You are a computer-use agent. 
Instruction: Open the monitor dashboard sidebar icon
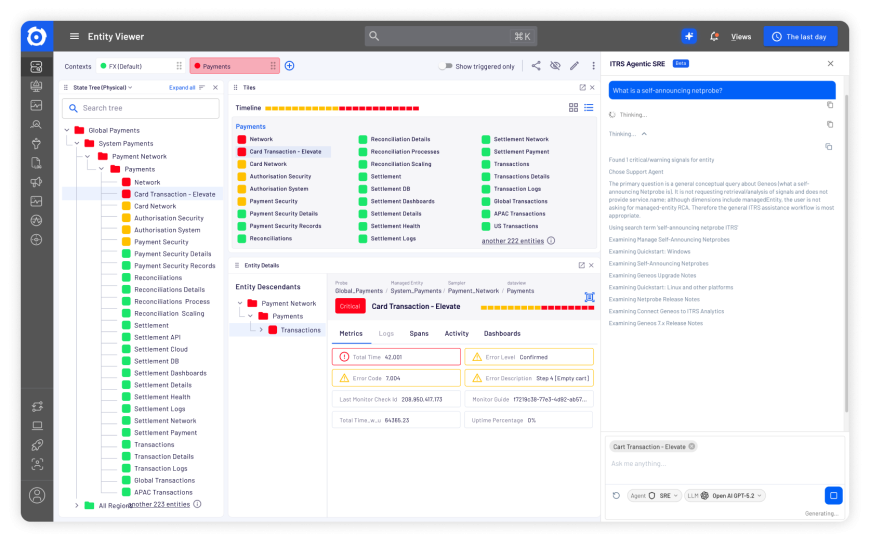(37, 86)
